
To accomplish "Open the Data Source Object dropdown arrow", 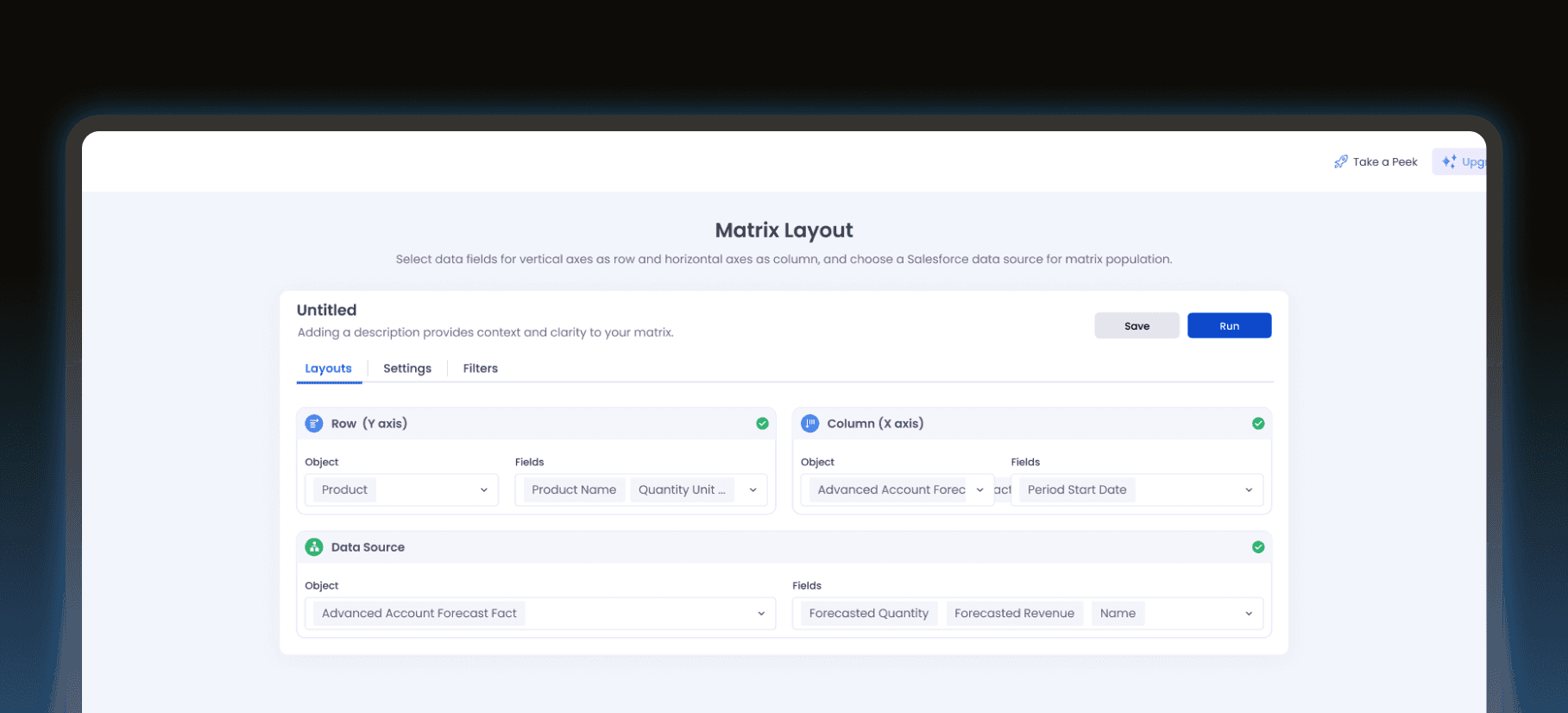I will pos(761,614).
